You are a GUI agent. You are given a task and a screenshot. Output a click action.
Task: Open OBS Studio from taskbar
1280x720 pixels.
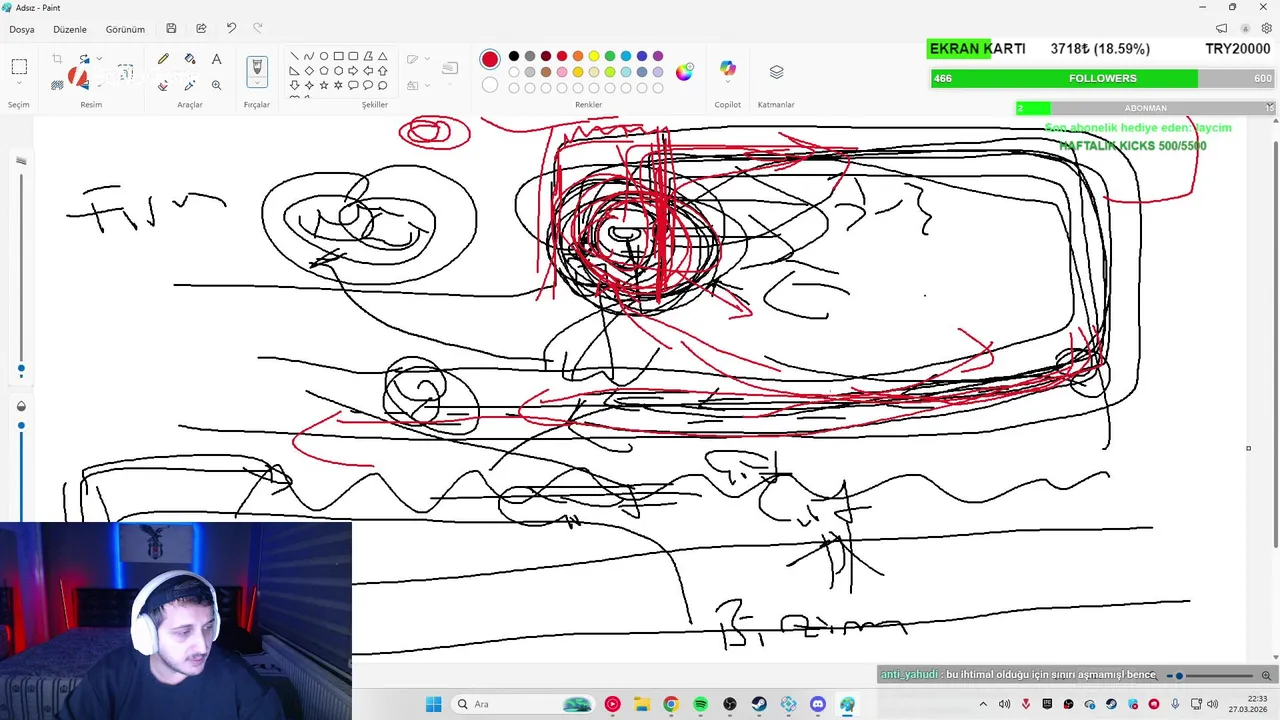pyautogui.click(x=730, y=704)
